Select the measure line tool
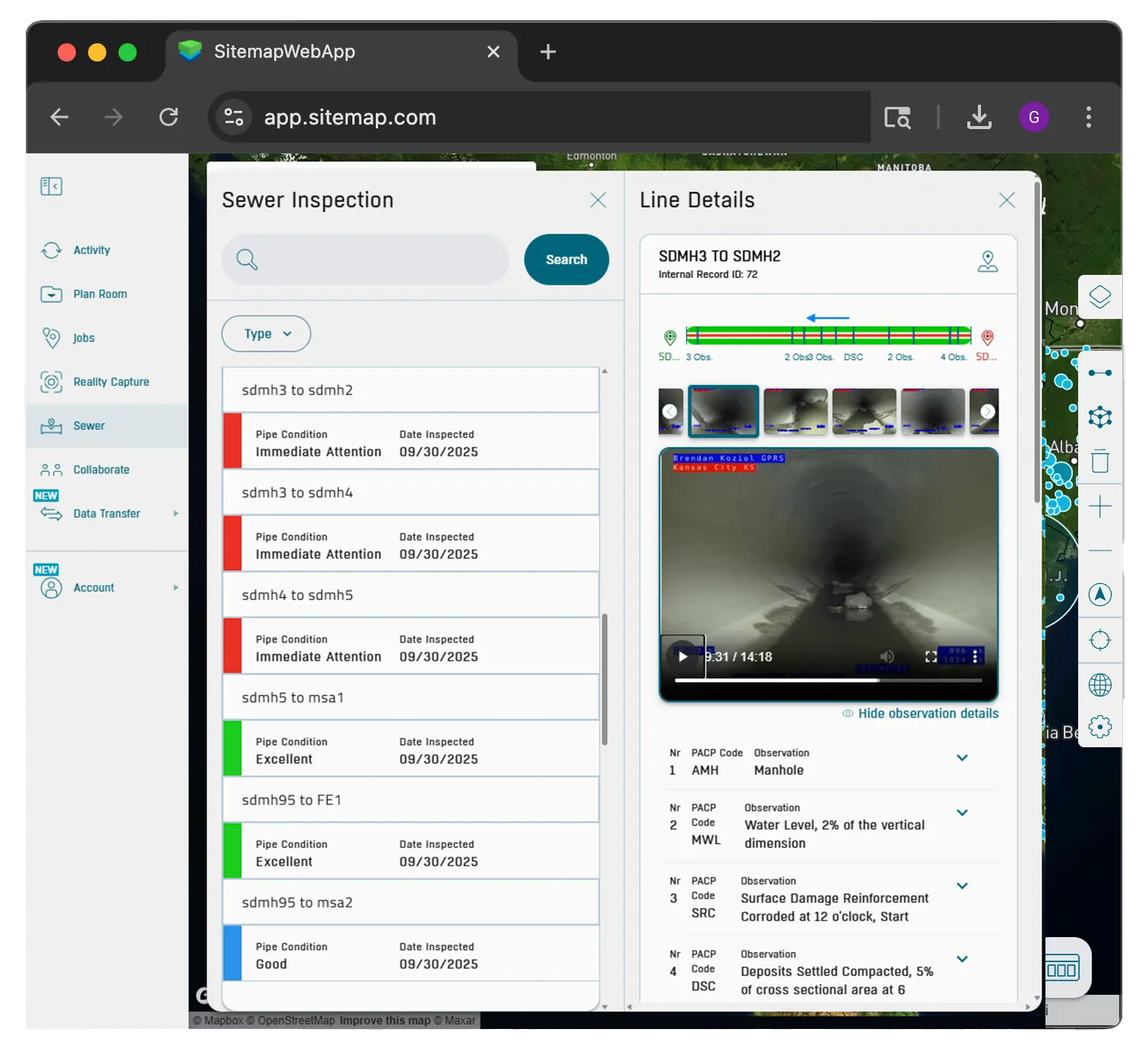Viewport: 1148px width, 1051px height. (1100, 373)
